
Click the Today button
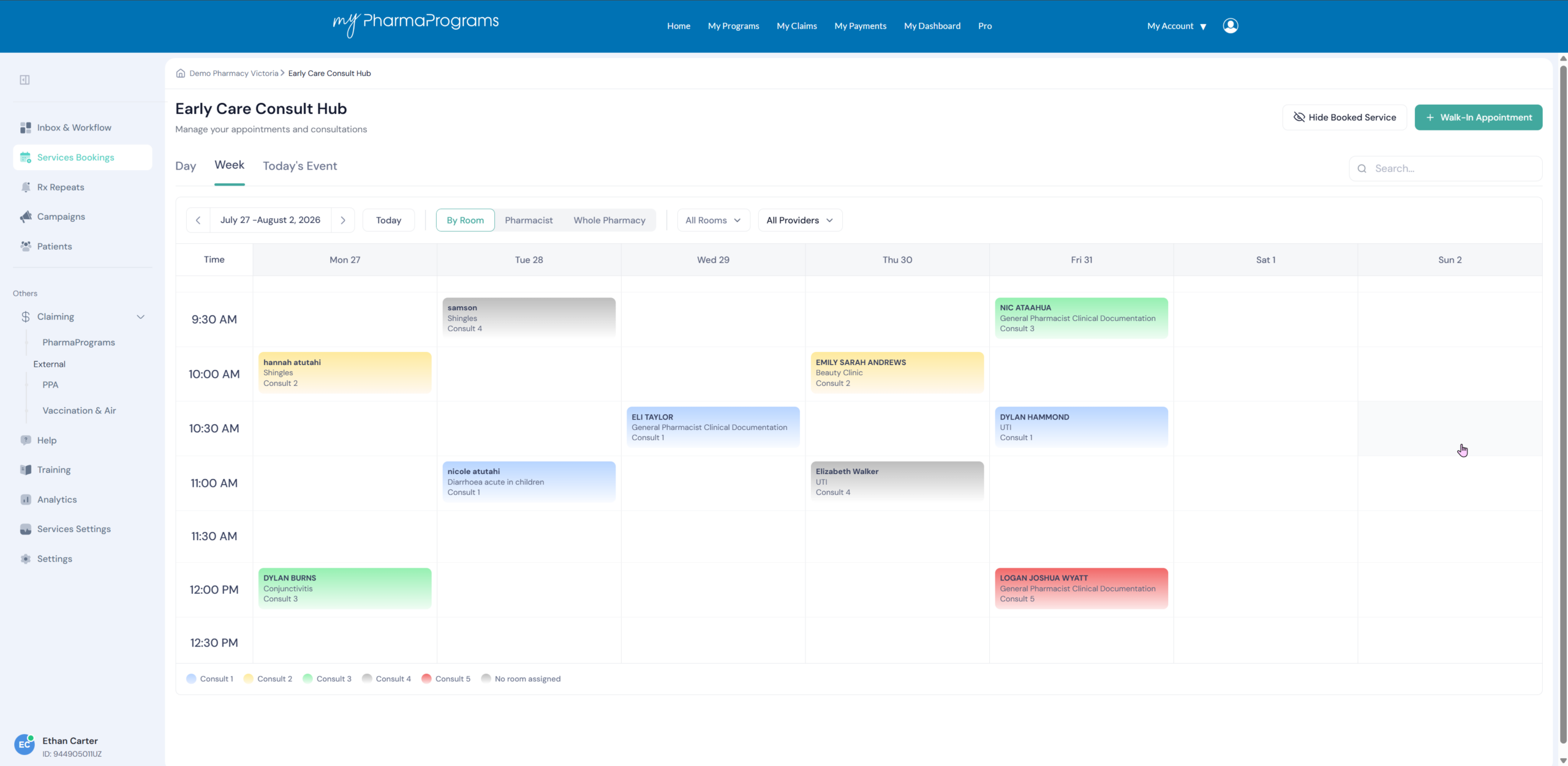(388, 220)
